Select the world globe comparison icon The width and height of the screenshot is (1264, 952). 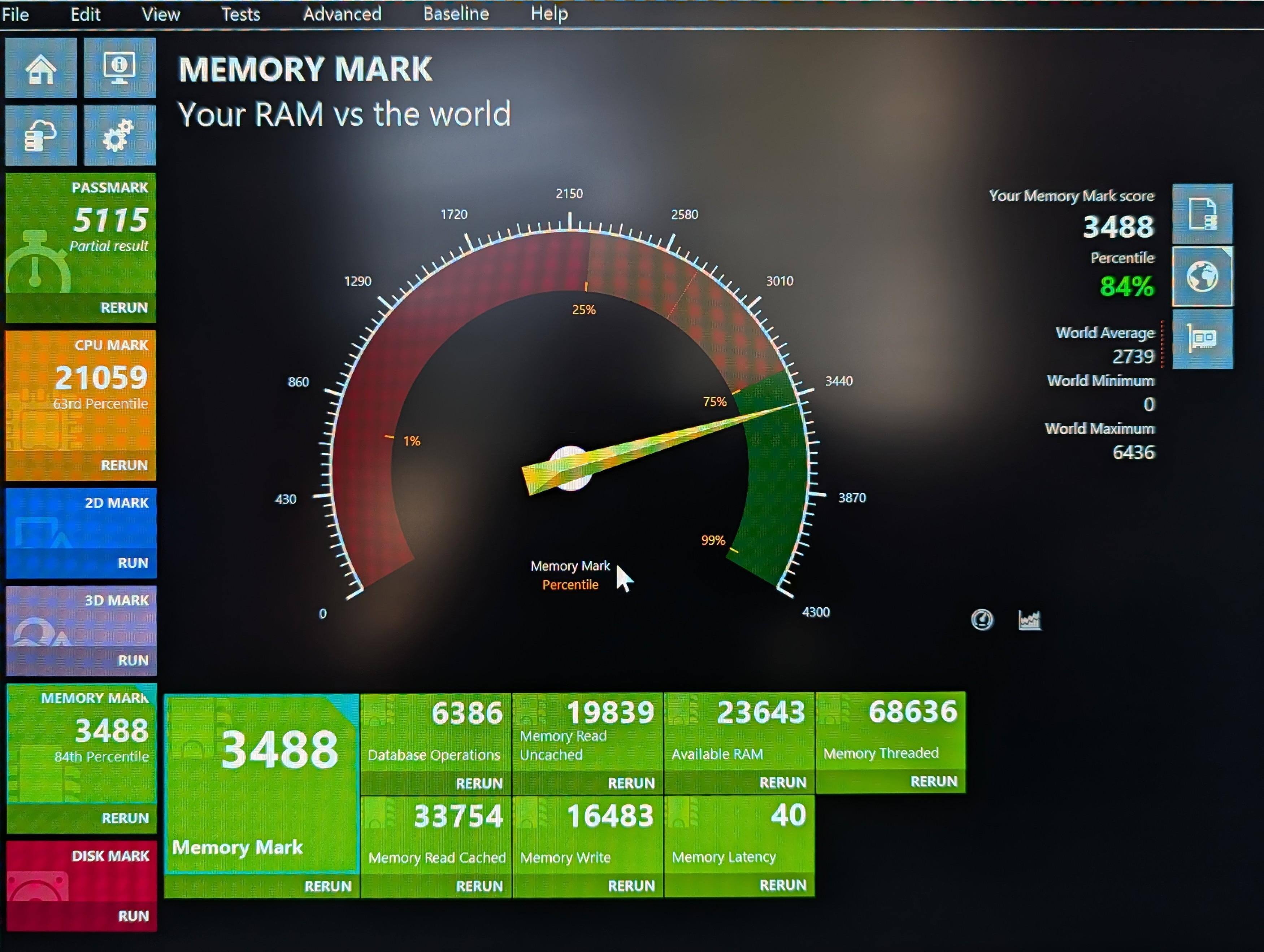[x=1202, y=277]
